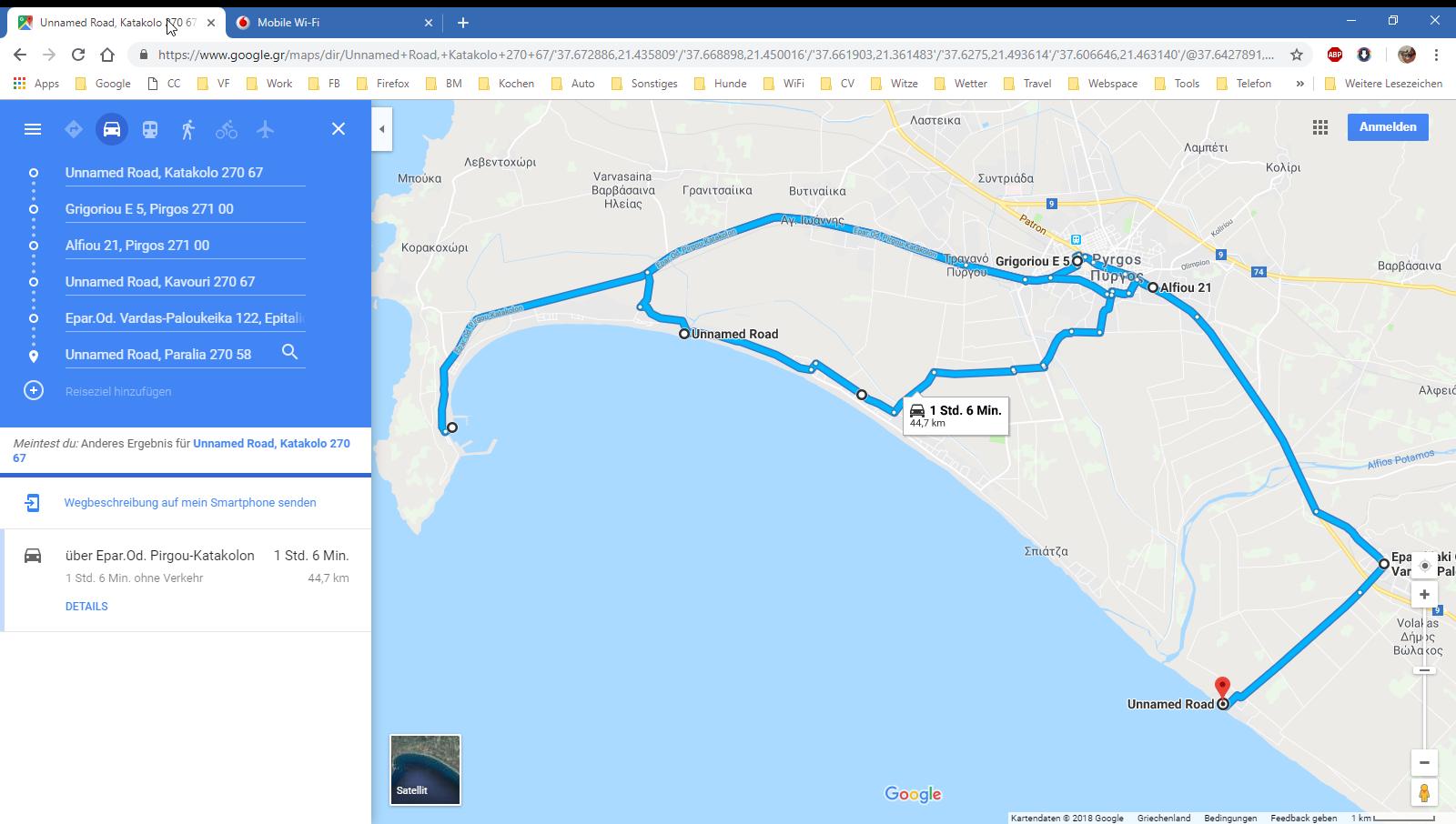Open Bedingungen terms link
This screenshot has height=824, width=1456.
pyautogui.click(x=1230, y=818)
